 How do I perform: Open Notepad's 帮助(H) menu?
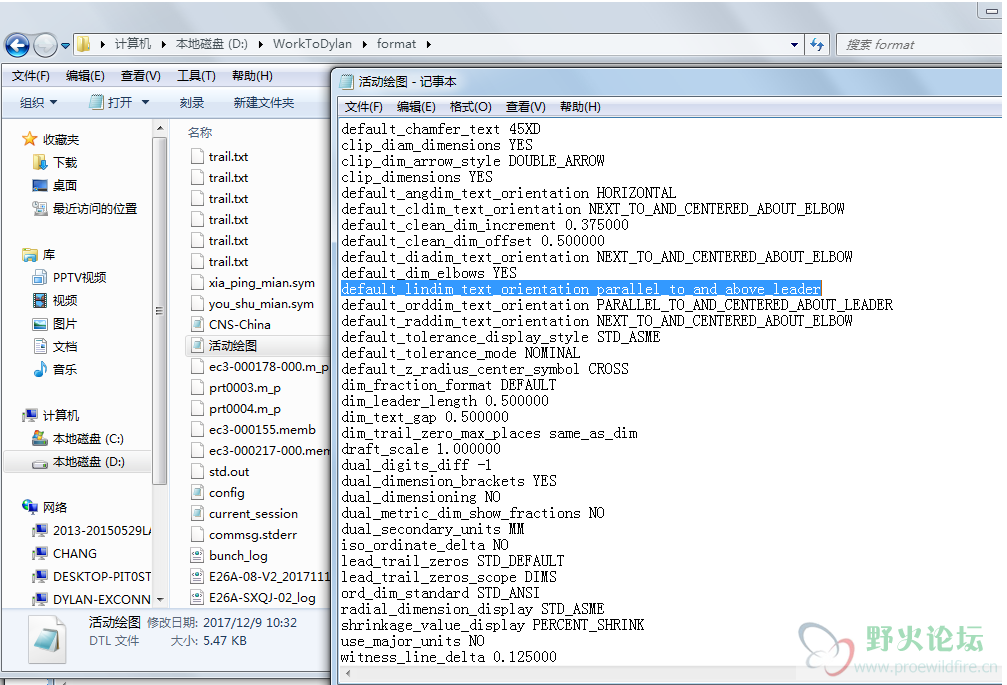click(x=580, y=107)
